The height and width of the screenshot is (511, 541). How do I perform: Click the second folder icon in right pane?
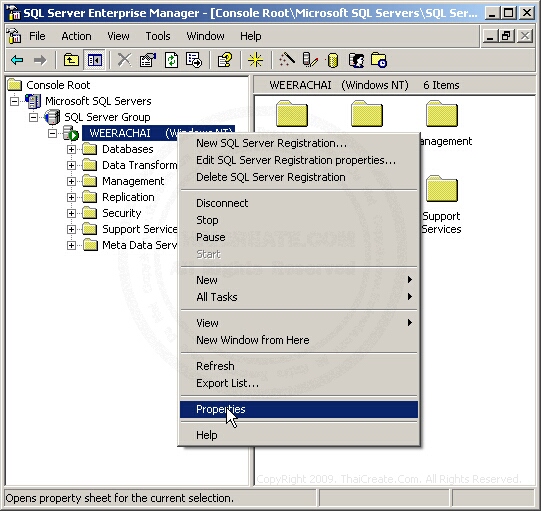tap(367, 114)
